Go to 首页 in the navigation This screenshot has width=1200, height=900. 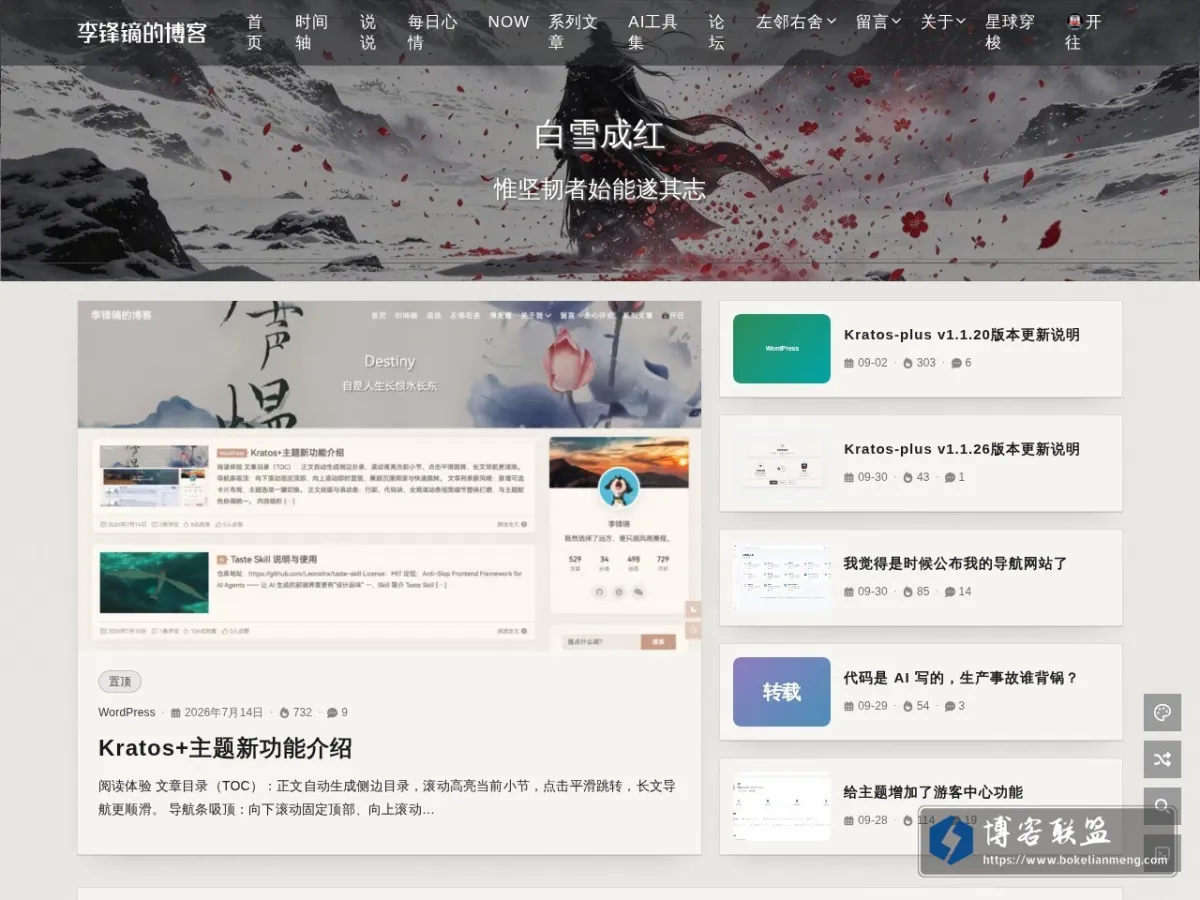click(x=255, y=32)
